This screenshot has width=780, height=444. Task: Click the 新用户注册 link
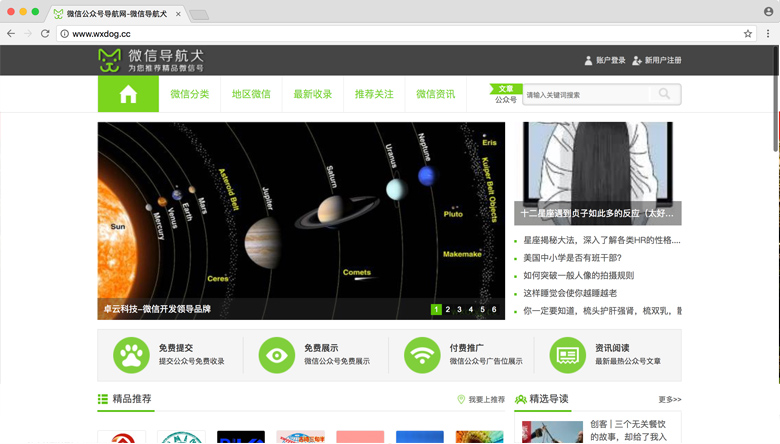point(663,60)
